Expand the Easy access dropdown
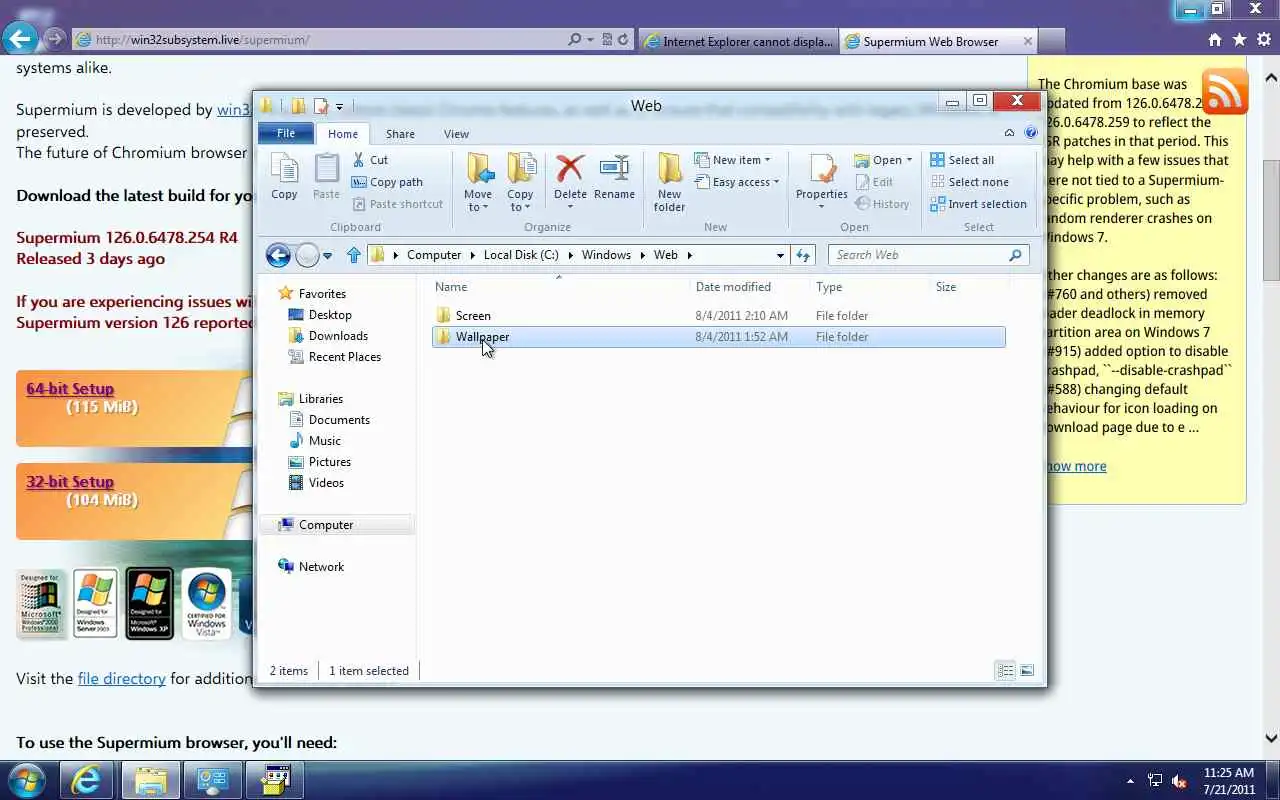This screenshot has width=1280, height=800. [x=736, y=182]
